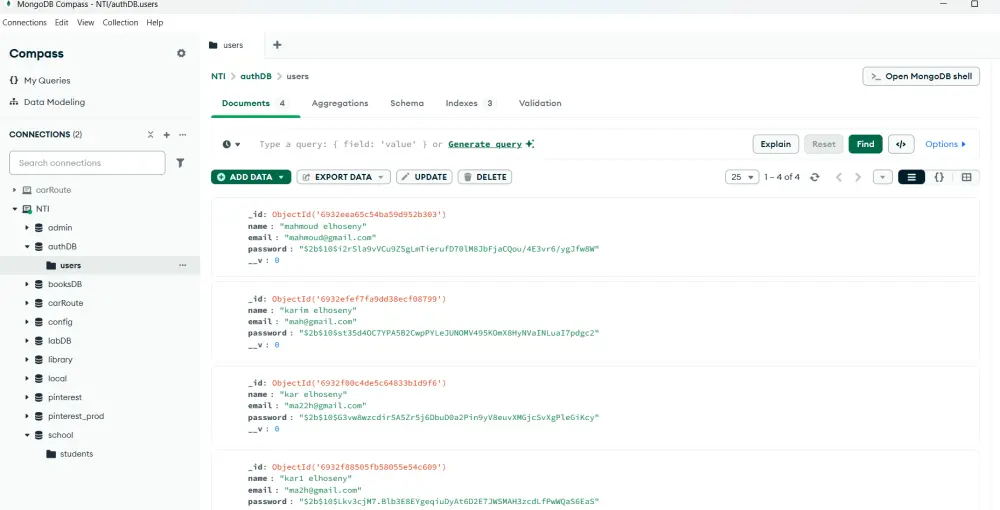Click the connections filter funnel icon
Image resolution: width=1000 pixels, height=510 pixels.
coord(180,163)
